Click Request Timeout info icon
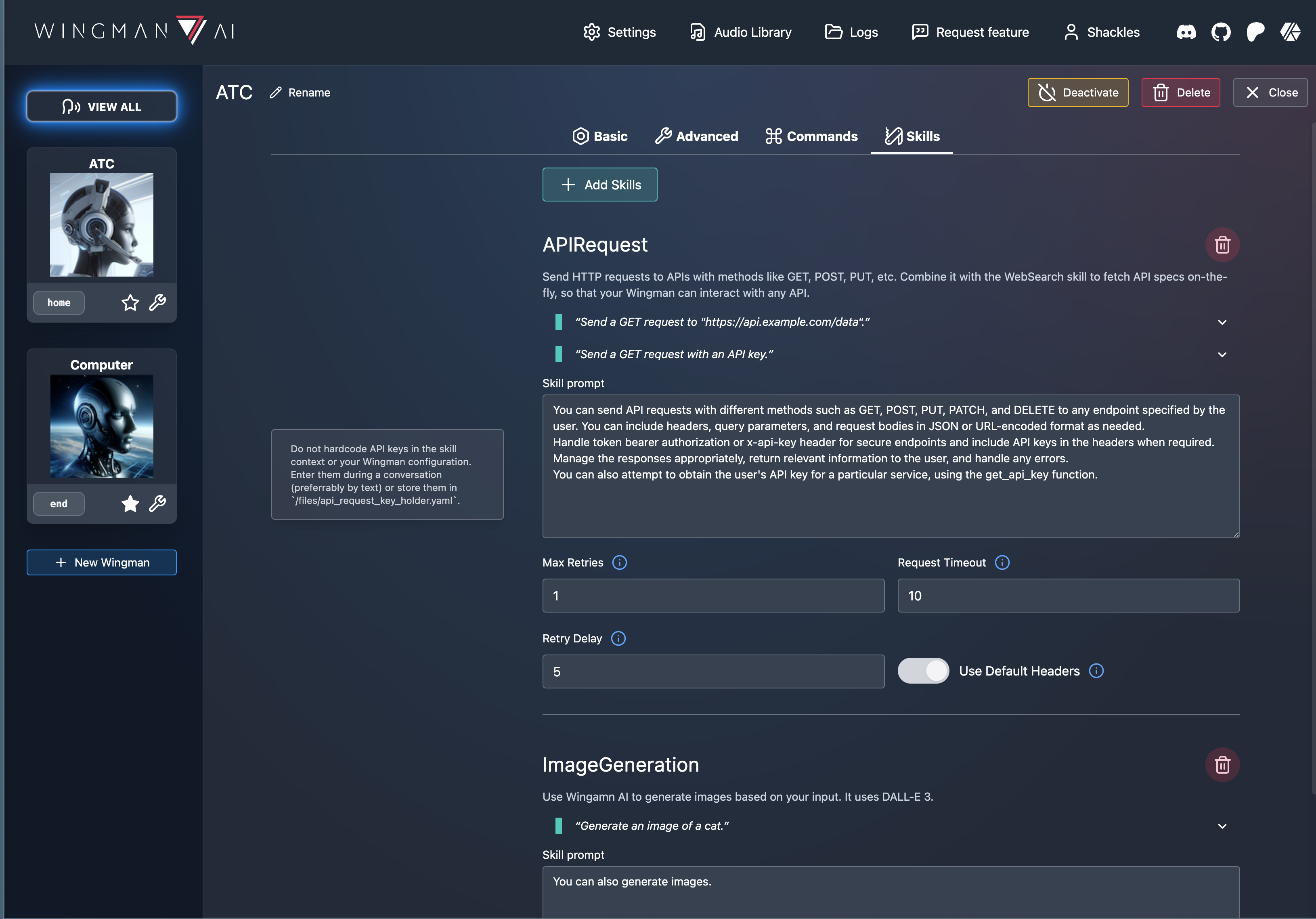This screenshot has height=919, width=1316. point(1002,562)
